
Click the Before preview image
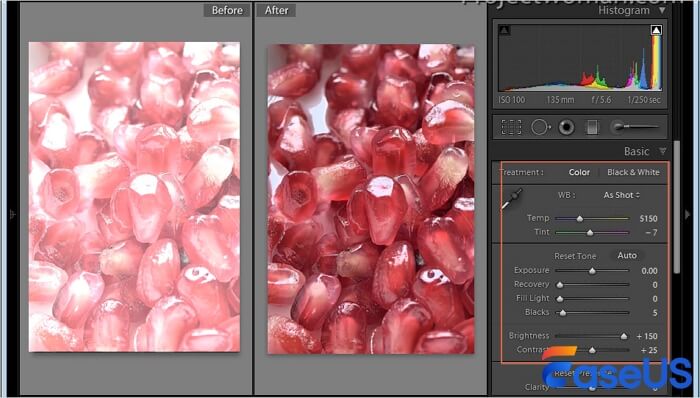pos(134,197)
